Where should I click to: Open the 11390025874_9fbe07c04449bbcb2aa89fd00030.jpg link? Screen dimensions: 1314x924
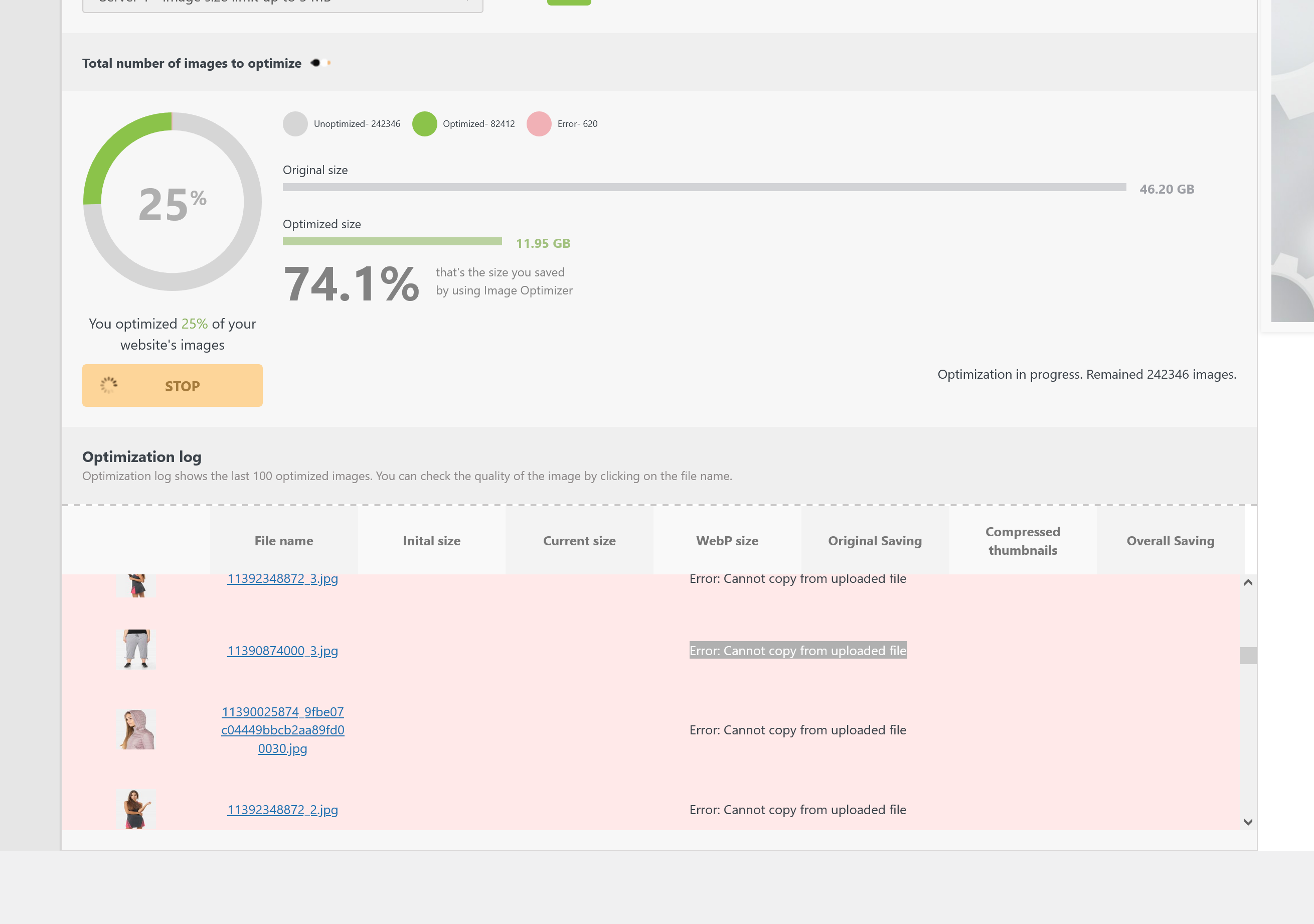click(283, 730)
